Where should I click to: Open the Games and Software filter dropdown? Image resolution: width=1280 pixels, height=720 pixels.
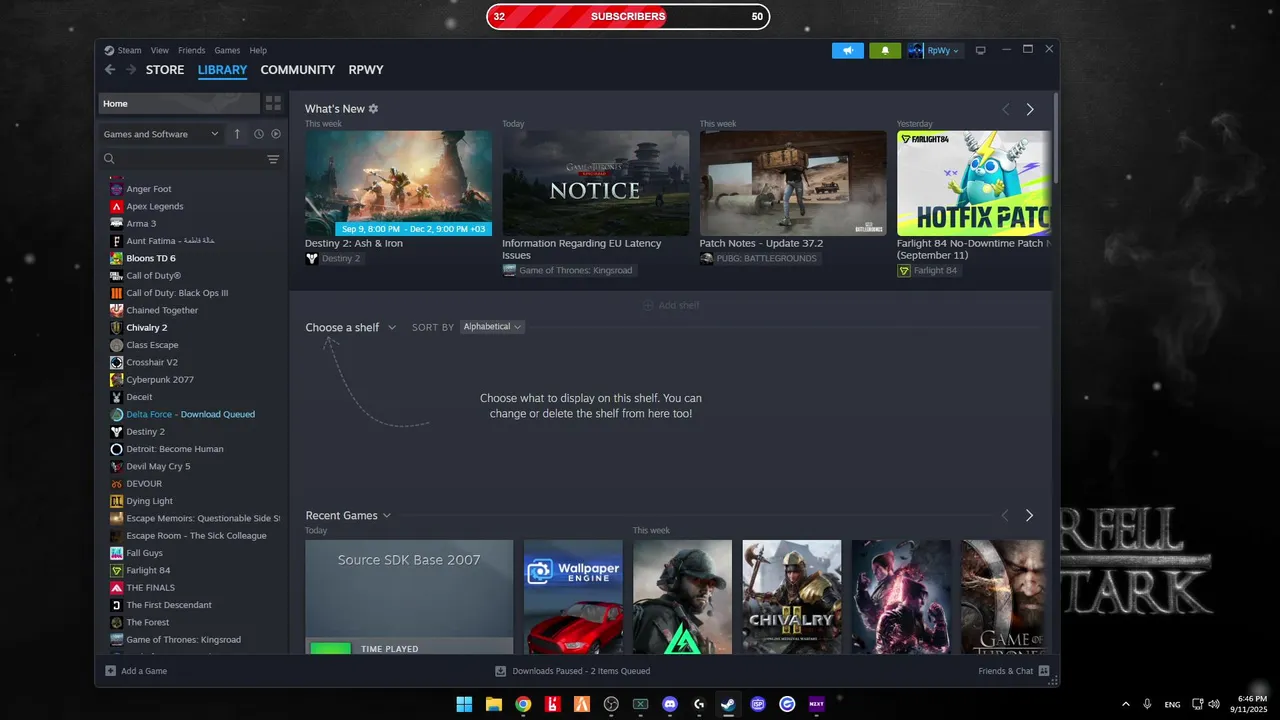(x=161, y=134)
